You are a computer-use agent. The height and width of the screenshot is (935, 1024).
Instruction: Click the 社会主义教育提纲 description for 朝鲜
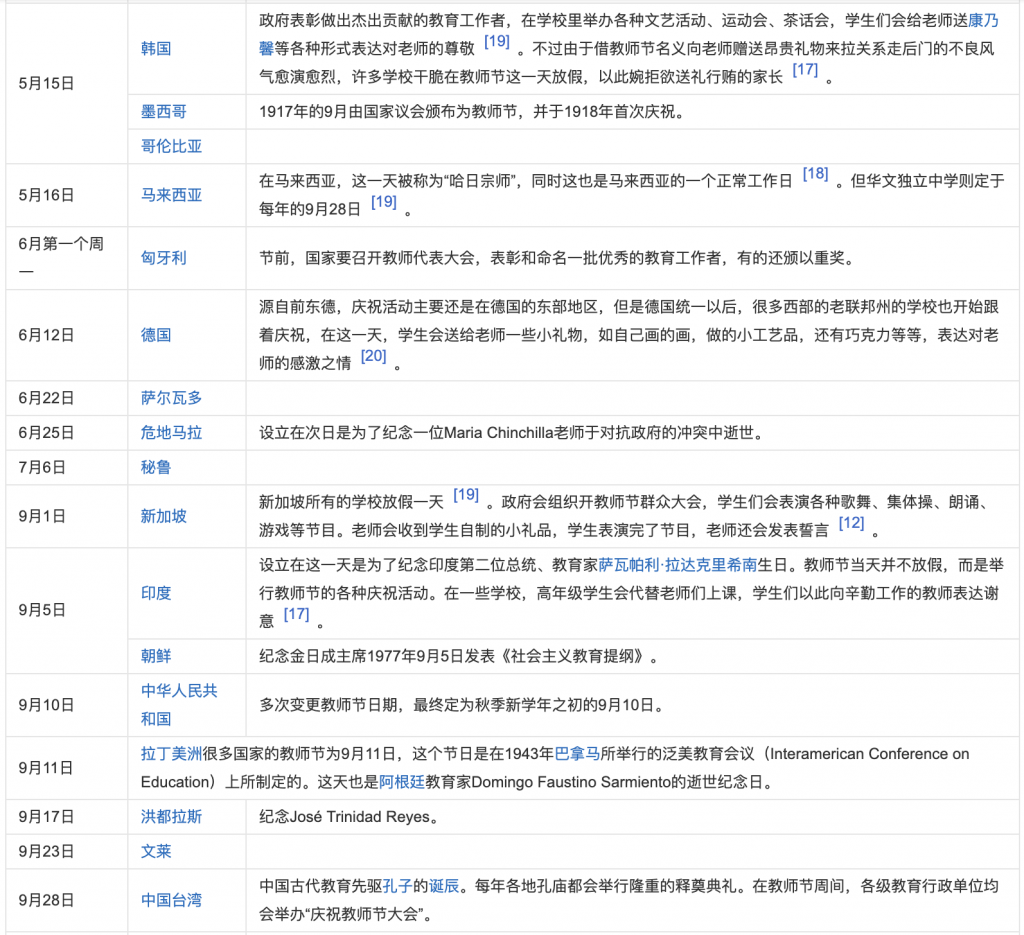(x=461, y=656)
